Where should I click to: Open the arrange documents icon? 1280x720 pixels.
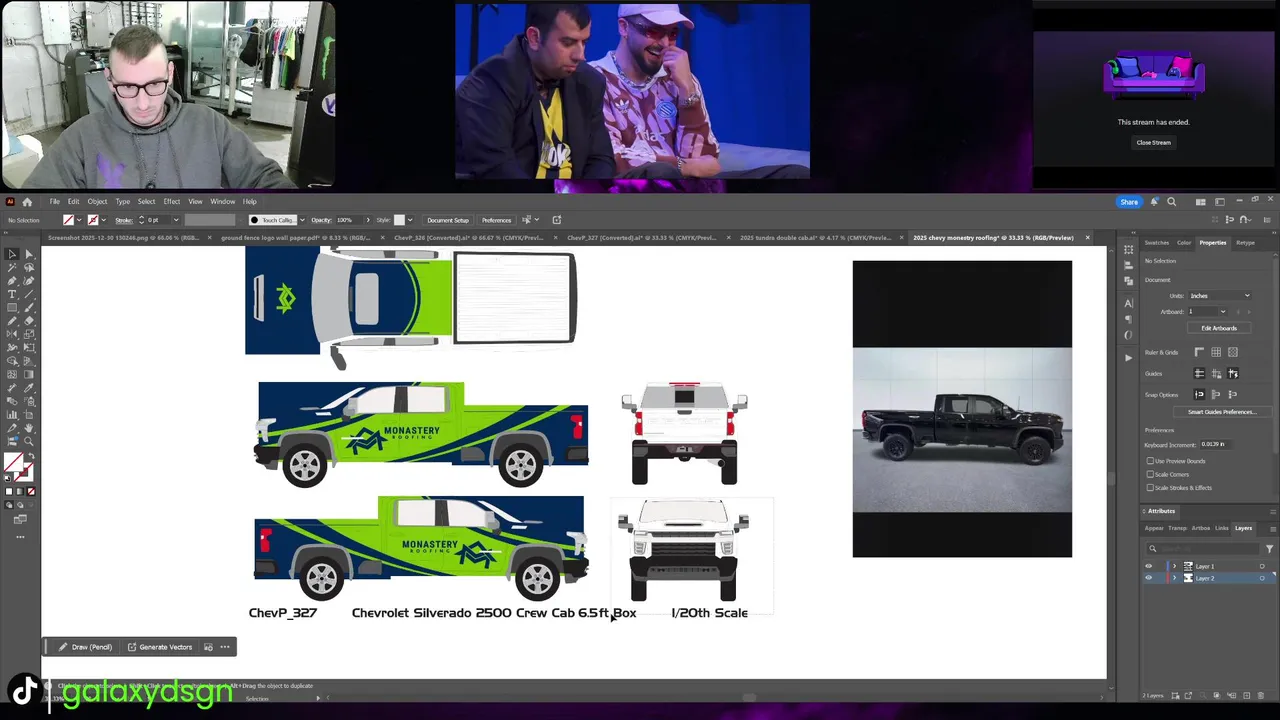click(1200, 202)
